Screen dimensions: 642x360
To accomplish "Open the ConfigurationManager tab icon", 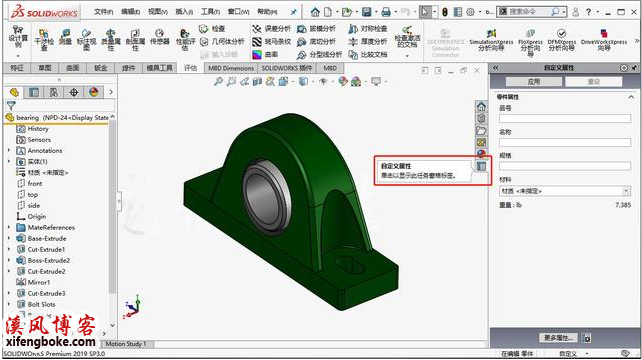I will [54, 93].
